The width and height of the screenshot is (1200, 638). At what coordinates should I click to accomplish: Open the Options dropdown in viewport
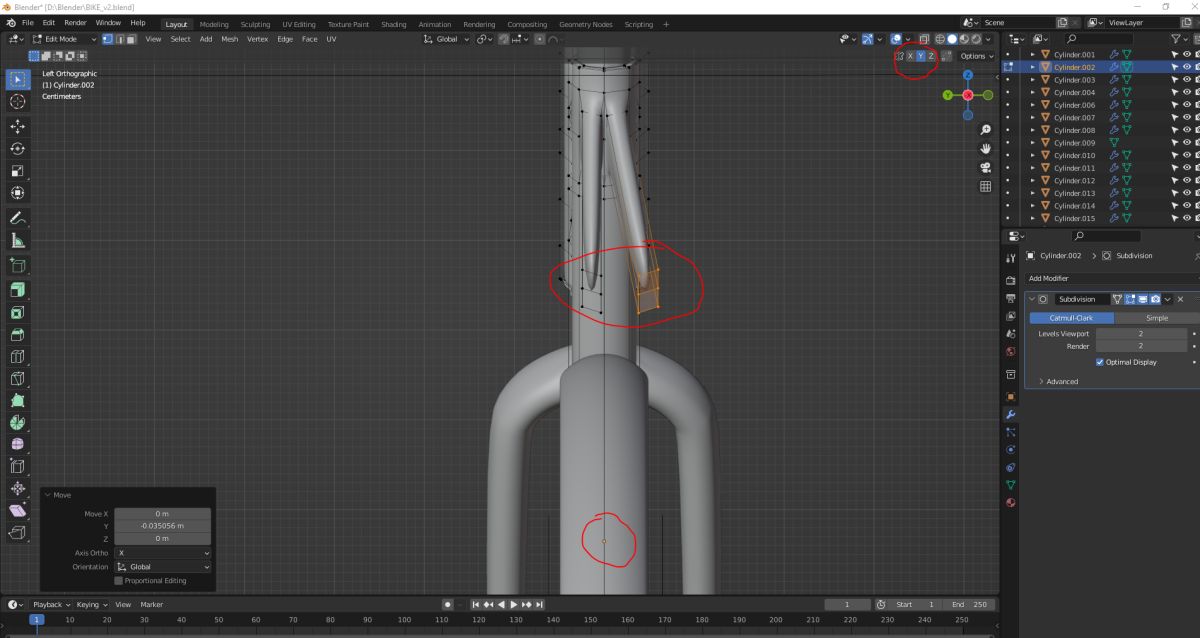[x=976, y=56]
